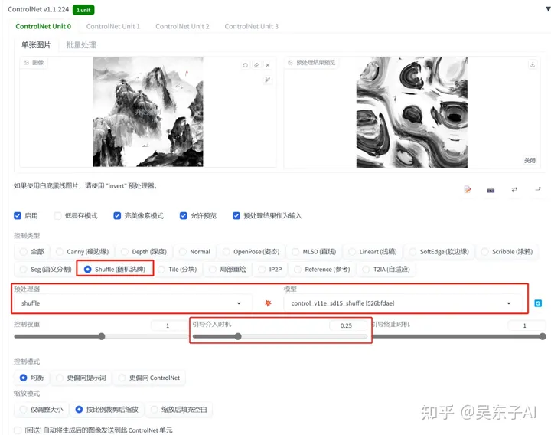
Task: Open the control_v11e_sd15_shuffle model dropdown
Action: (402, 303)
